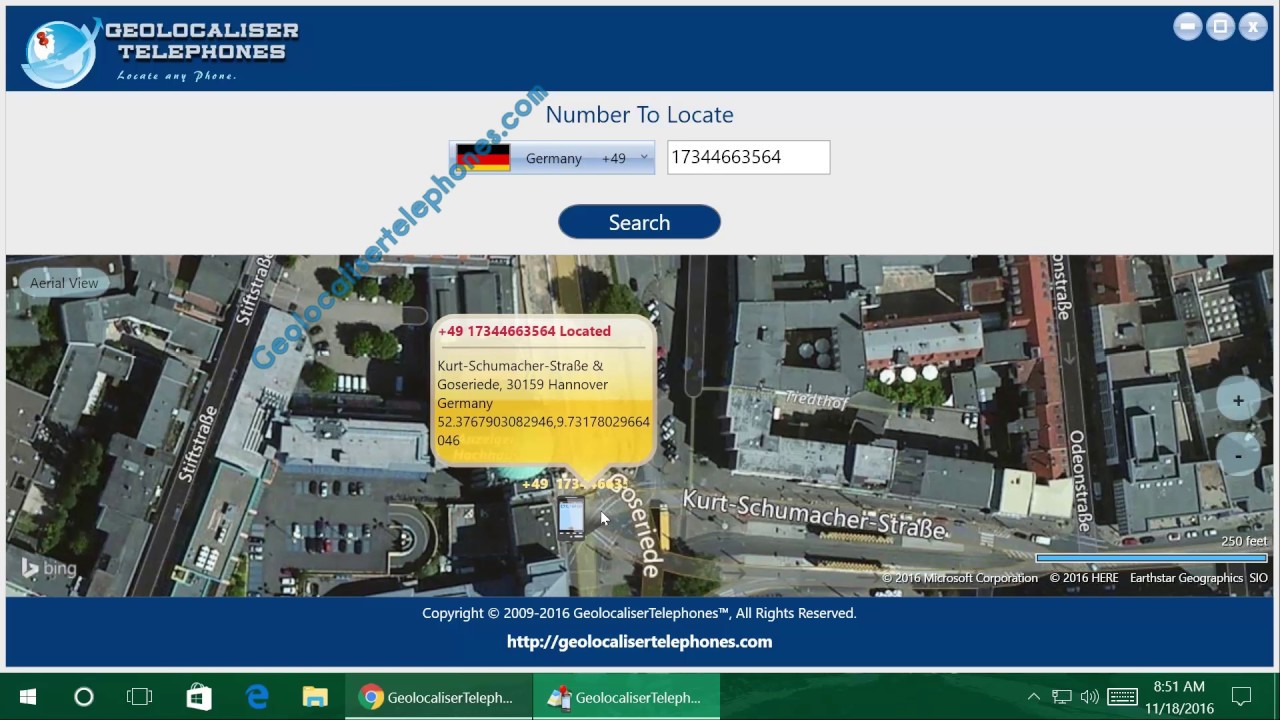Click the '+49 17344663564 Located' popup title

[x=524, y=331]
